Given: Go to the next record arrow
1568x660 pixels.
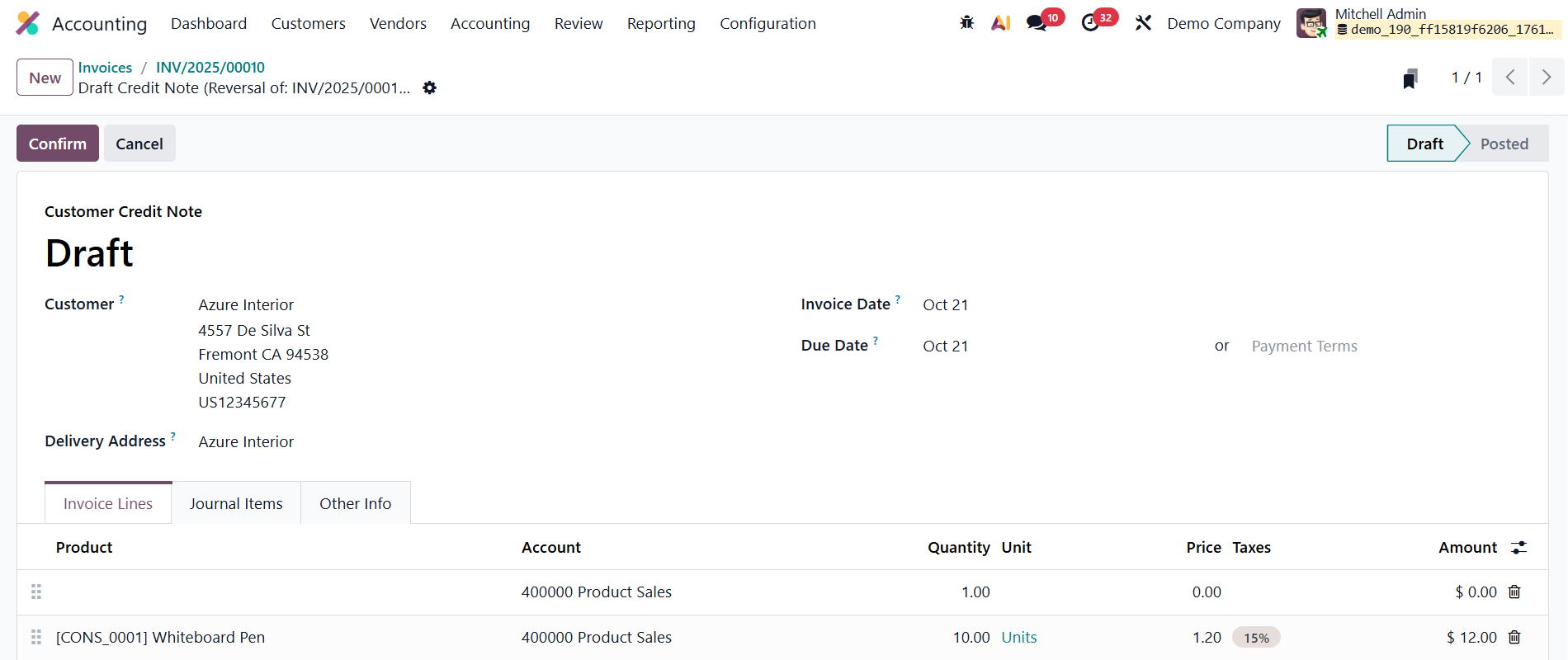Looking at the screenshot, I should 1546,78.
